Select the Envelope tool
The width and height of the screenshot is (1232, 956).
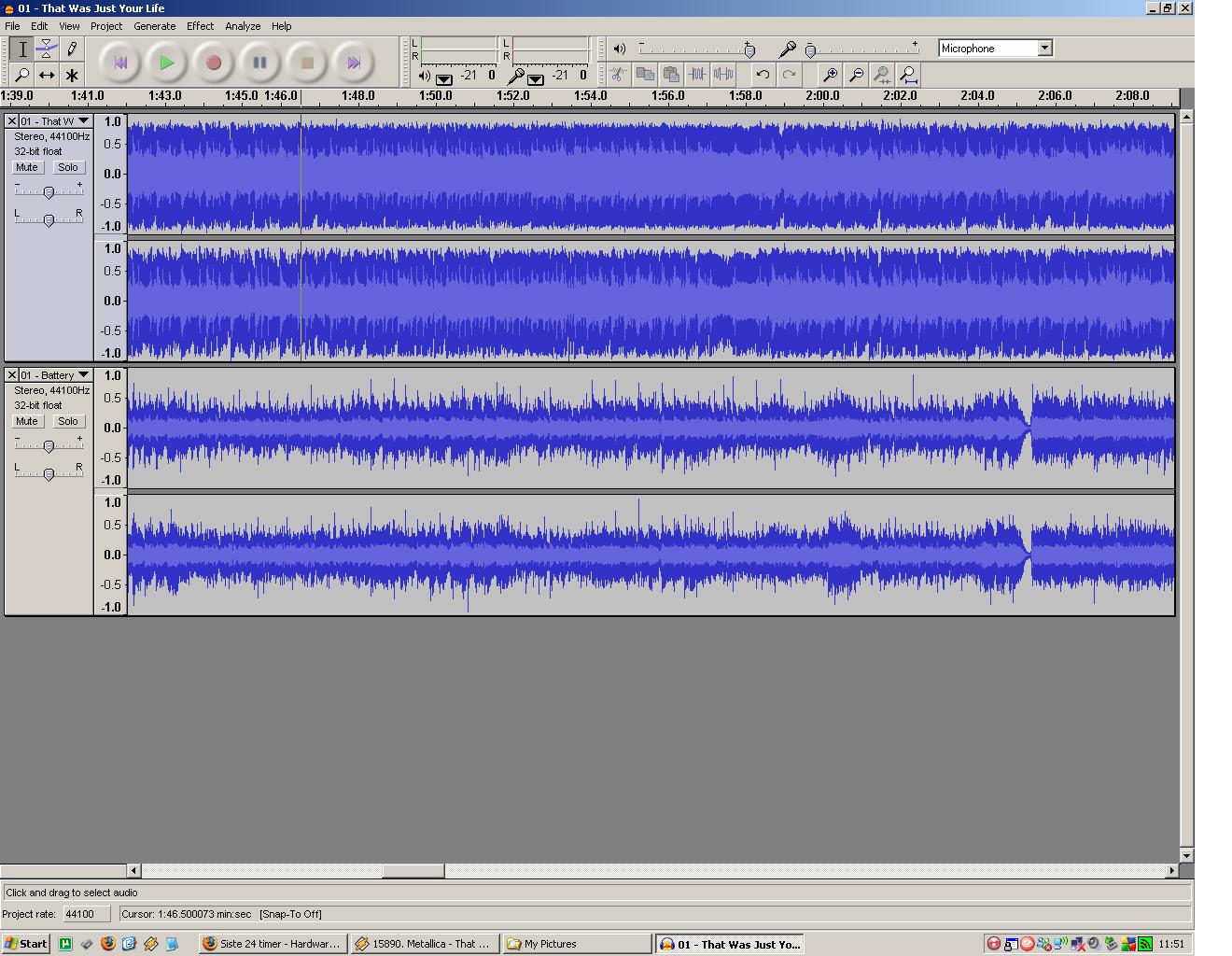click(47, 49)
